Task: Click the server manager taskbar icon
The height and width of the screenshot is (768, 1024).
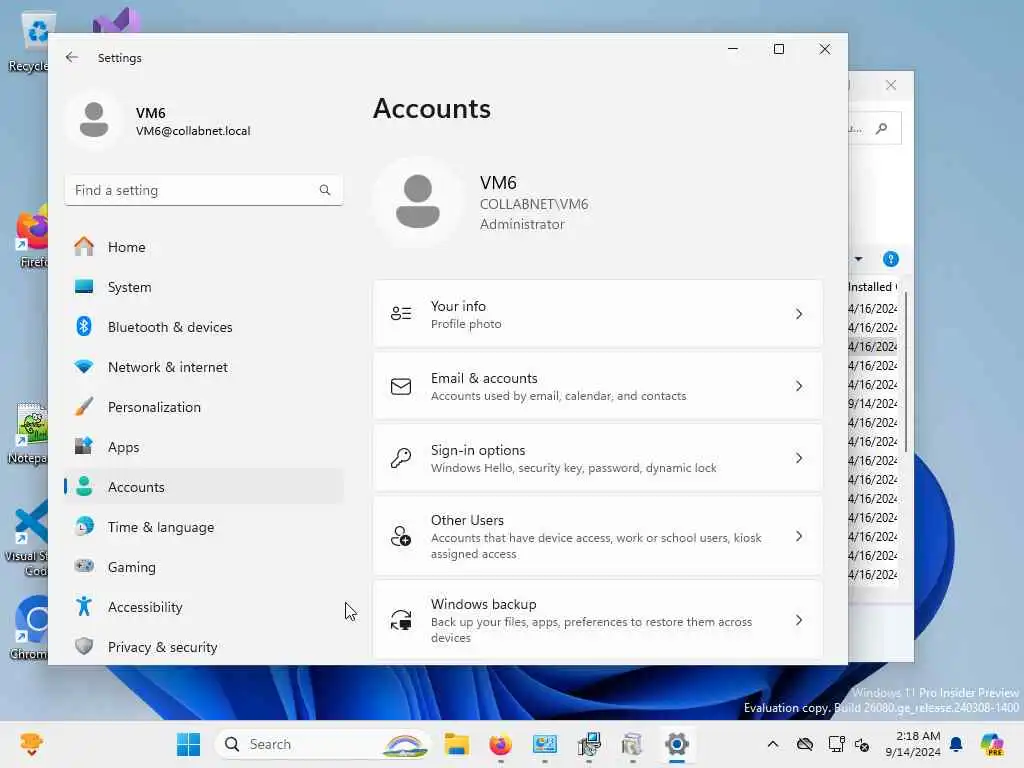Action: point(588,744)
